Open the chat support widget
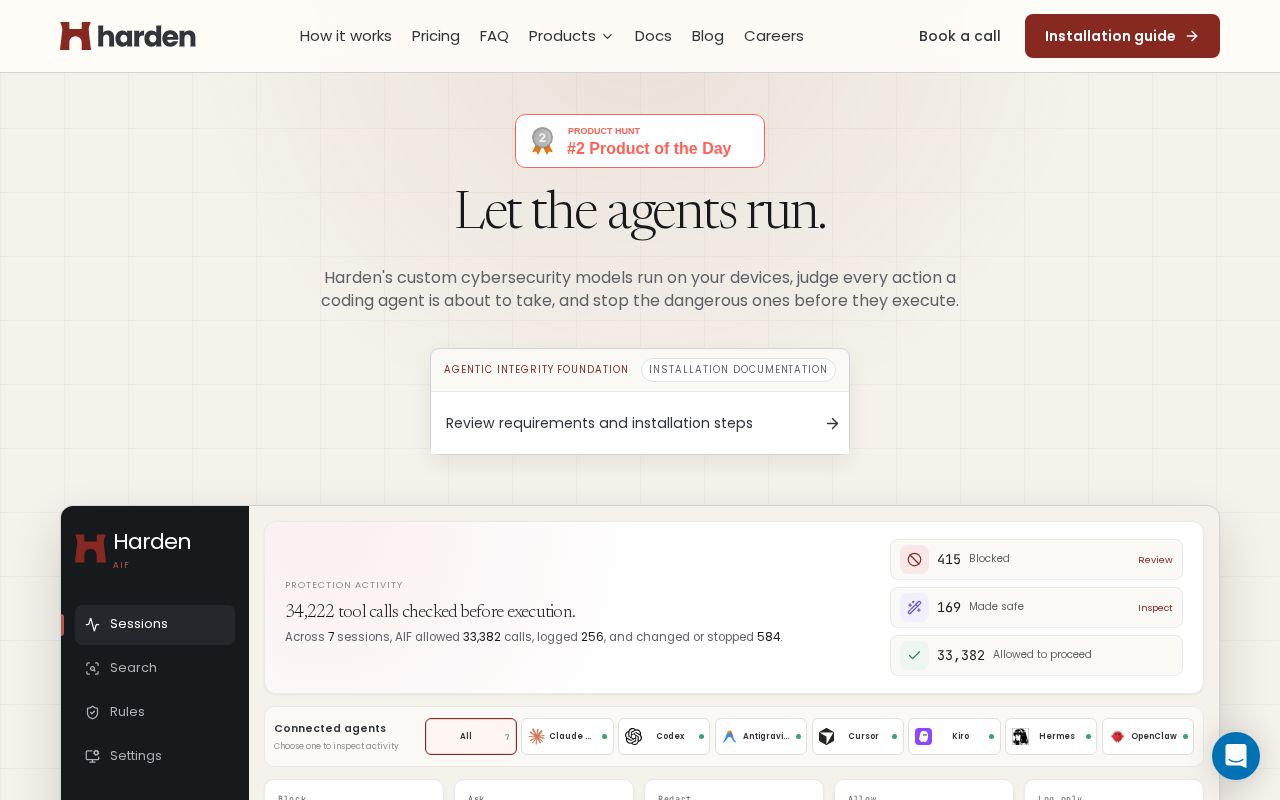The height and width of the screenshot is (800, 1280). point(1236,756)
